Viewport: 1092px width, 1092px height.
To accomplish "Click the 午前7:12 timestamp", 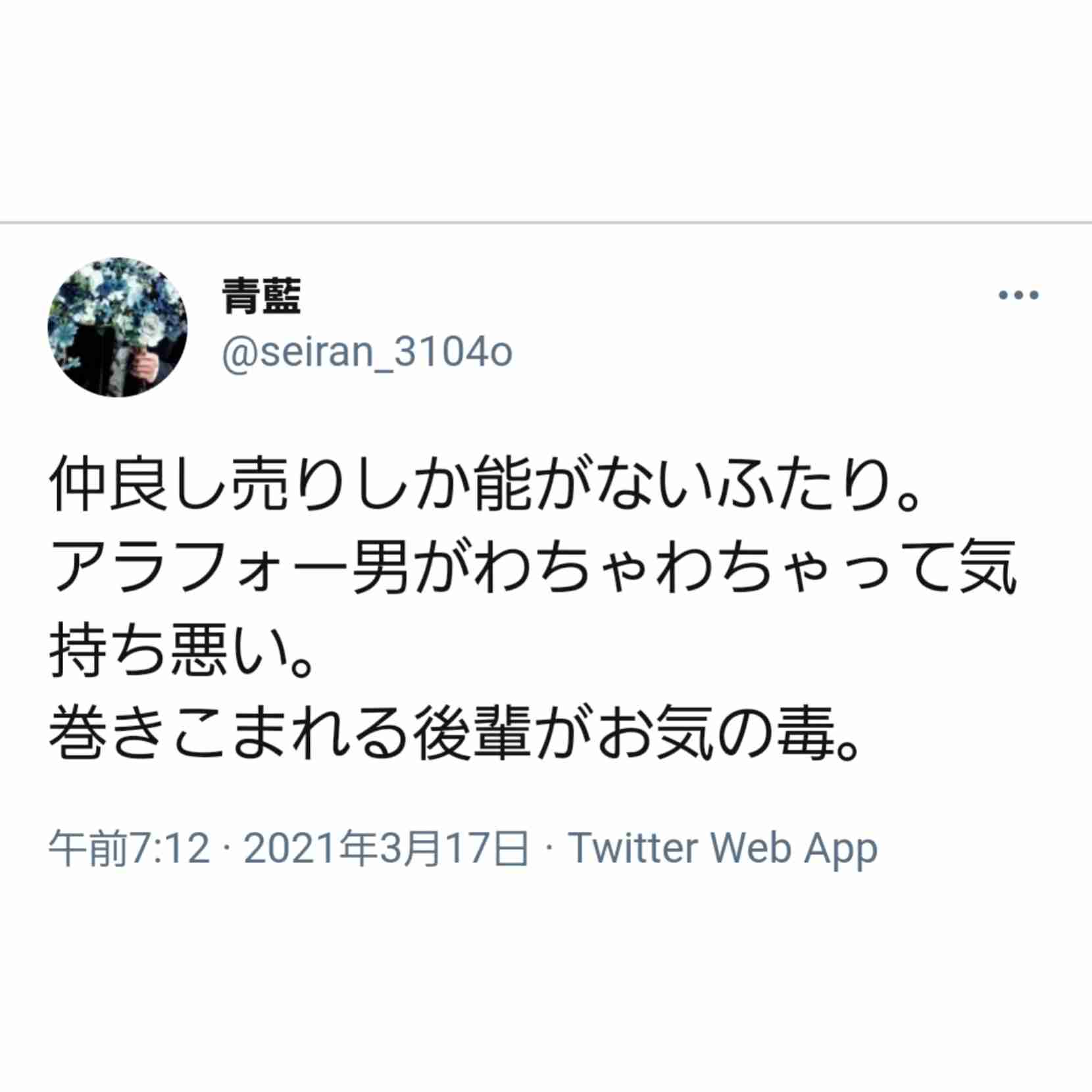I will click(129, 848).
